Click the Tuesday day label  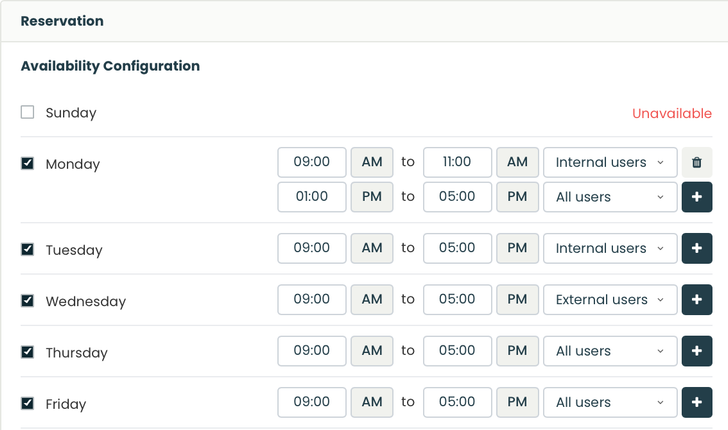(74, 250)
